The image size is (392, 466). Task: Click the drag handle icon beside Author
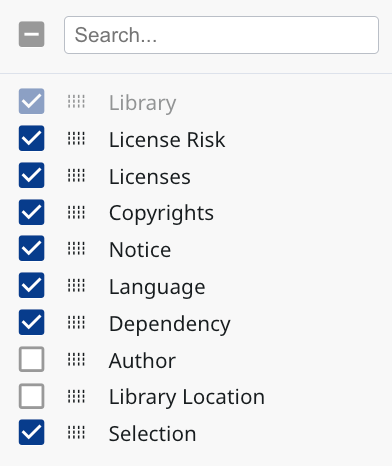pos(76,359)
